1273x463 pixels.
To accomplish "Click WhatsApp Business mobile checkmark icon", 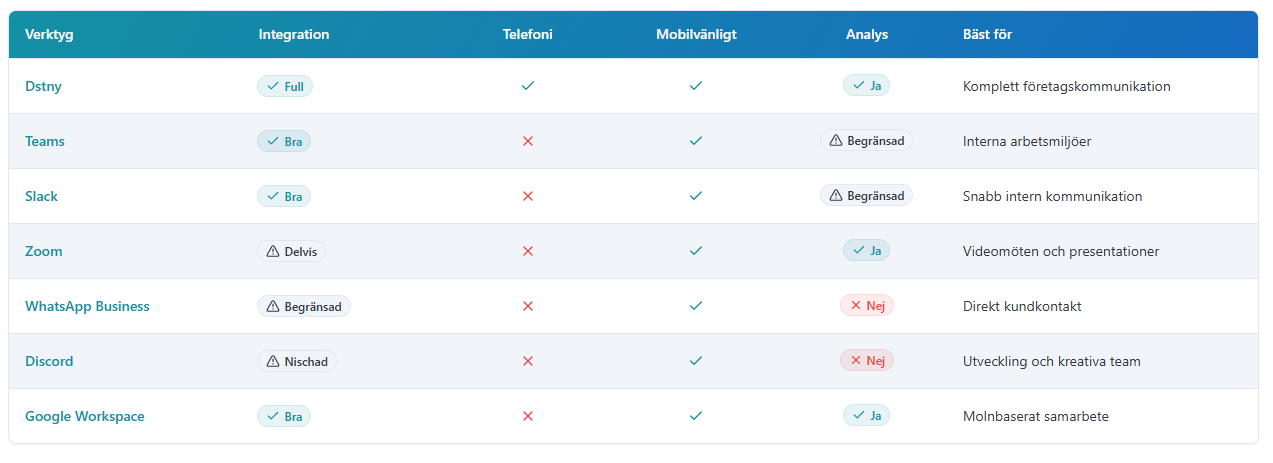I will [x=696, y=306].
